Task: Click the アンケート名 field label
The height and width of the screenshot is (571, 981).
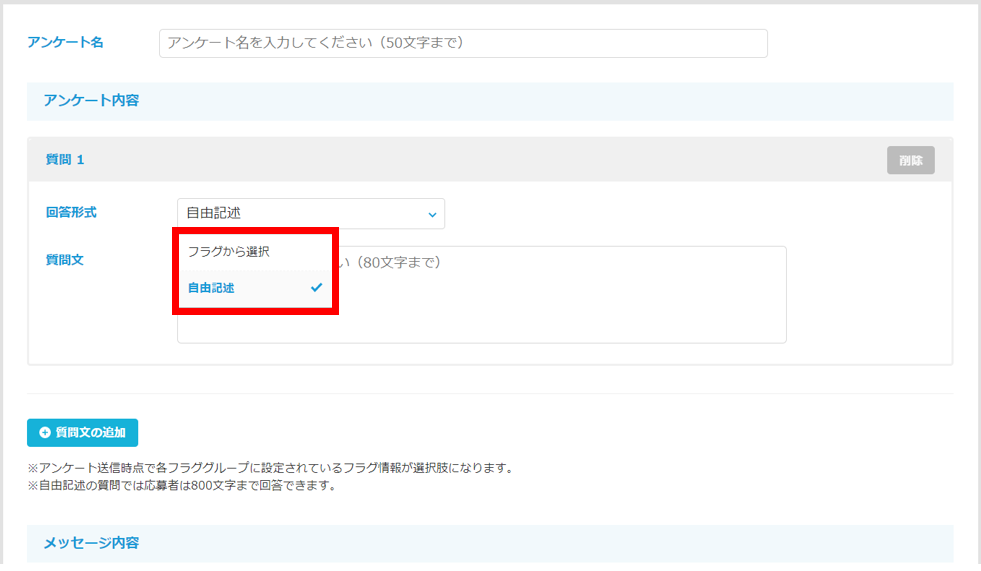Action: click(65, 42)
